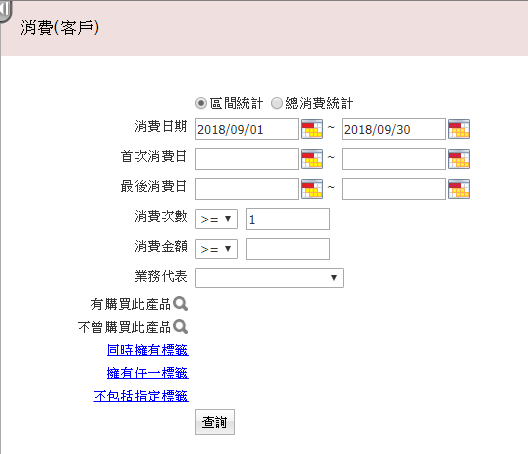Search products via 不曾購買此產品 magnifier
This screenshot has height=454, width=528.
click(180, 327)
